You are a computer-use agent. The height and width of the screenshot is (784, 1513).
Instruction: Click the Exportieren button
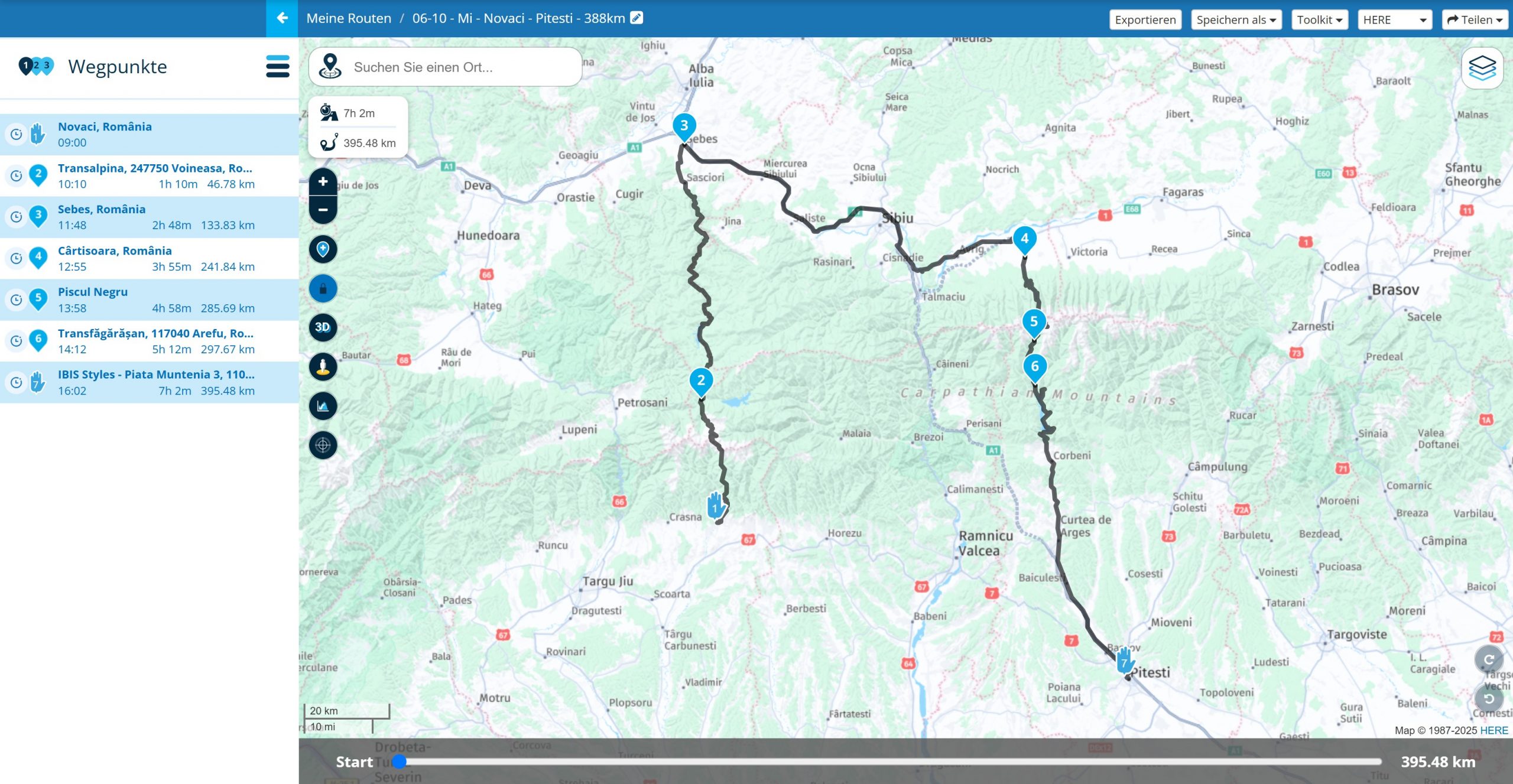(1145, 19)
